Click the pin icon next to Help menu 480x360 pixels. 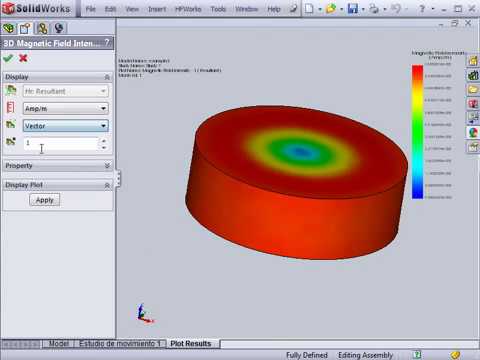coord(293,9)
